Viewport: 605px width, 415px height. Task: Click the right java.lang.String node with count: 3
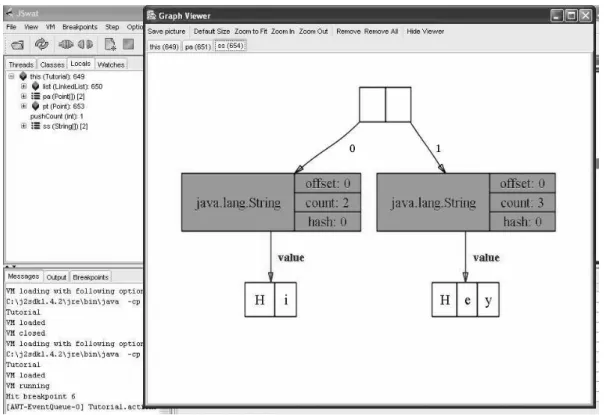click(x=466, y=202)
